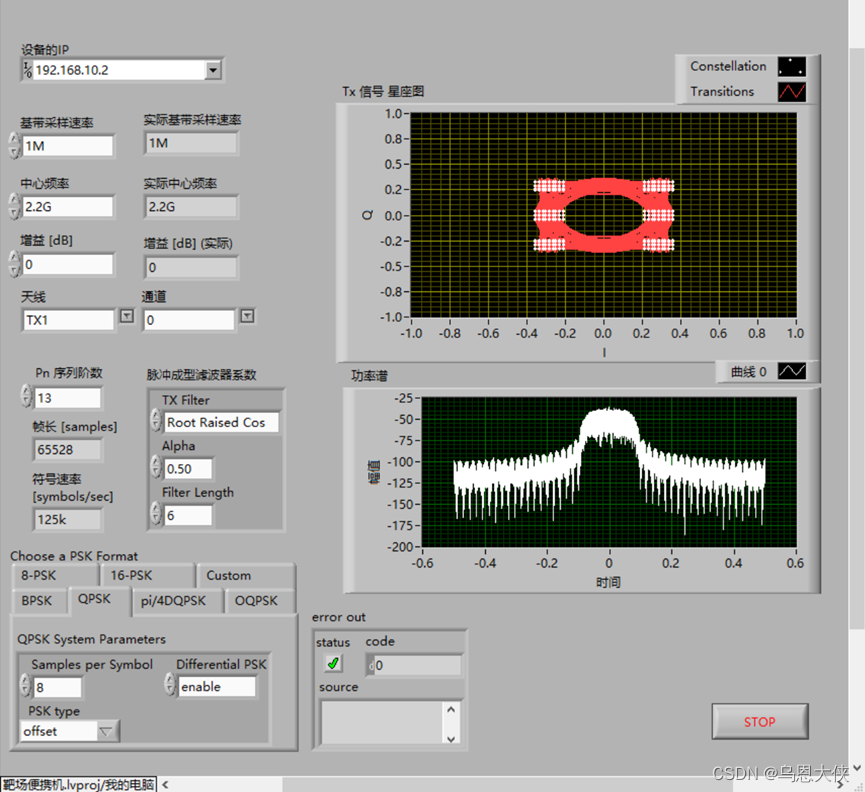
Task: Click the 增益 [dB] (实际) indicator
Action: [x=190, y=267]
